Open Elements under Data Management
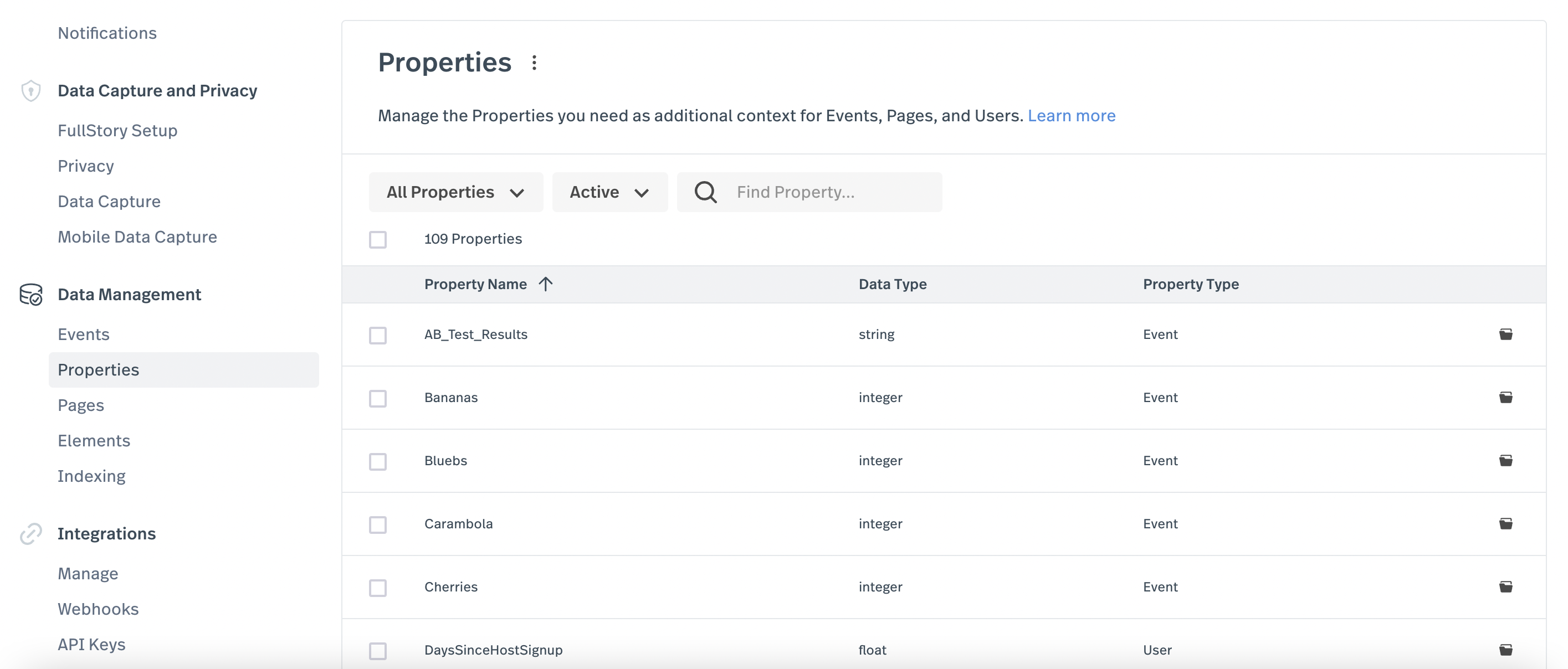Screen dimensions: 1568x669 click(x=94, y=440)
